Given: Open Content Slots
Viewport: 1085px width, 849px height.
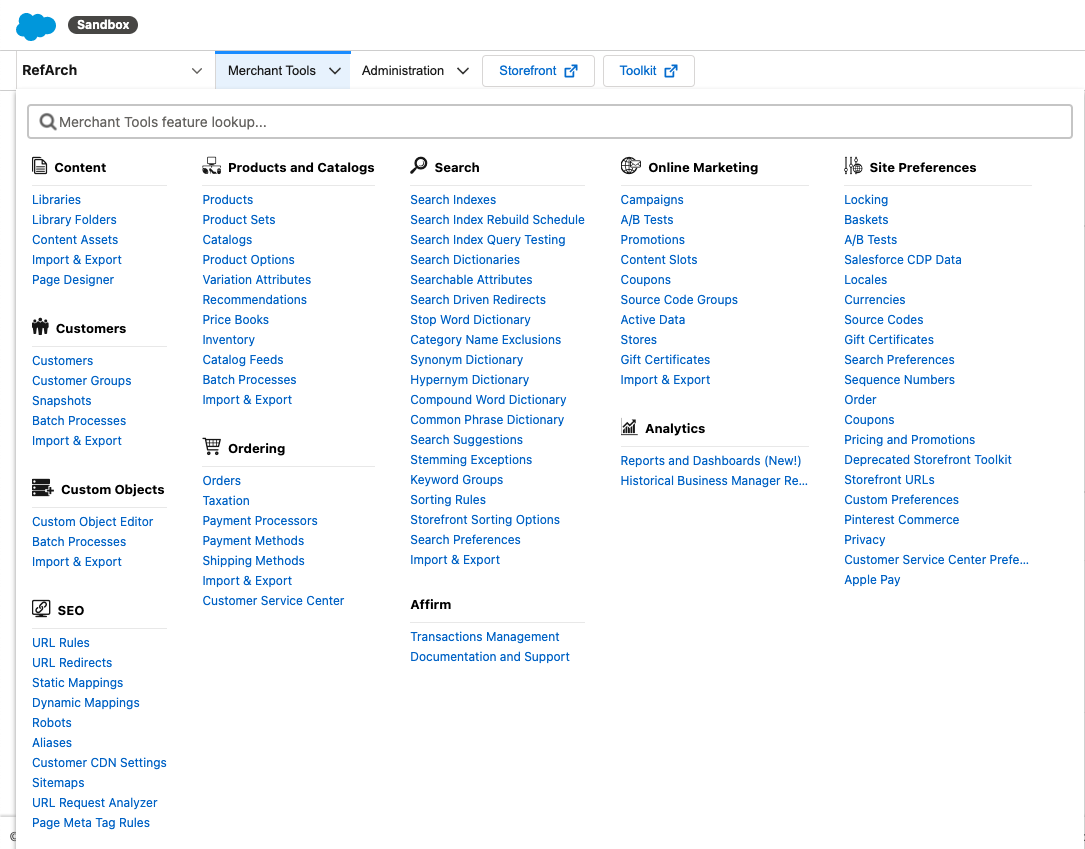Looking at the screenshot, I should [659, 259].
